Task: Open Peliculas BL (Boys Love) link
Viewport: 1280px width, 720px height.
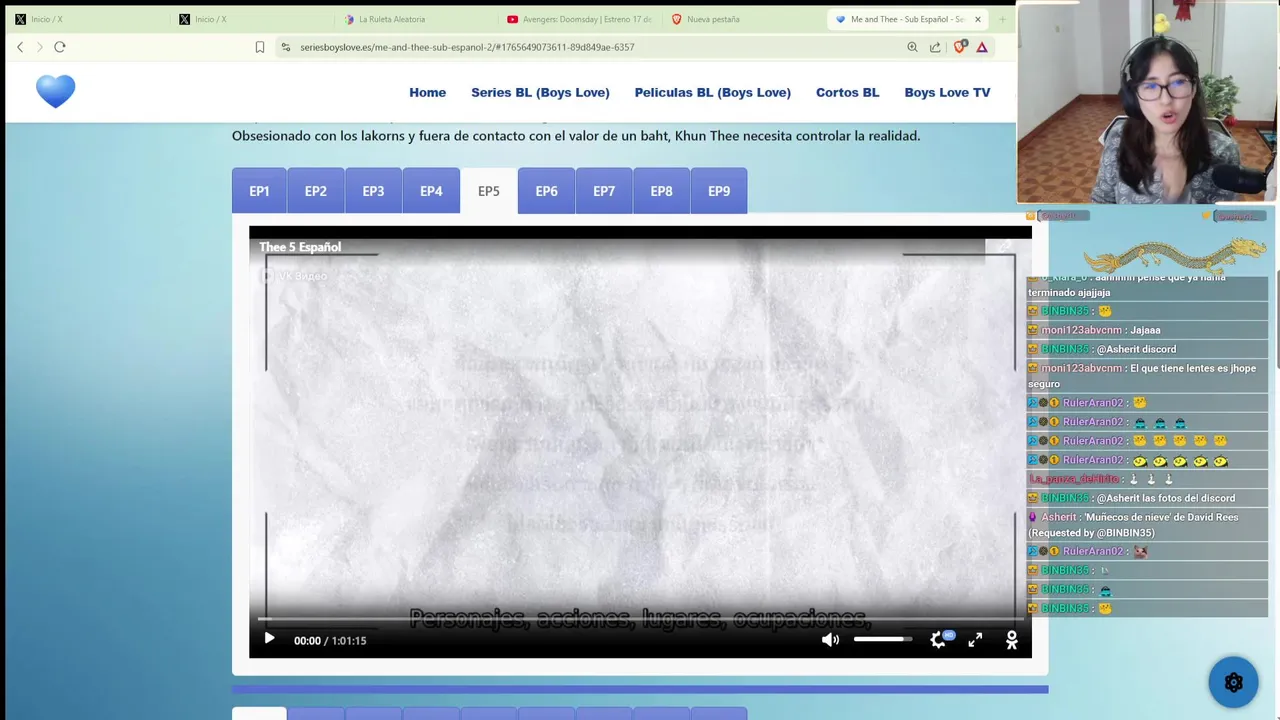Action: pyautogui.click(x=712, y=92)
